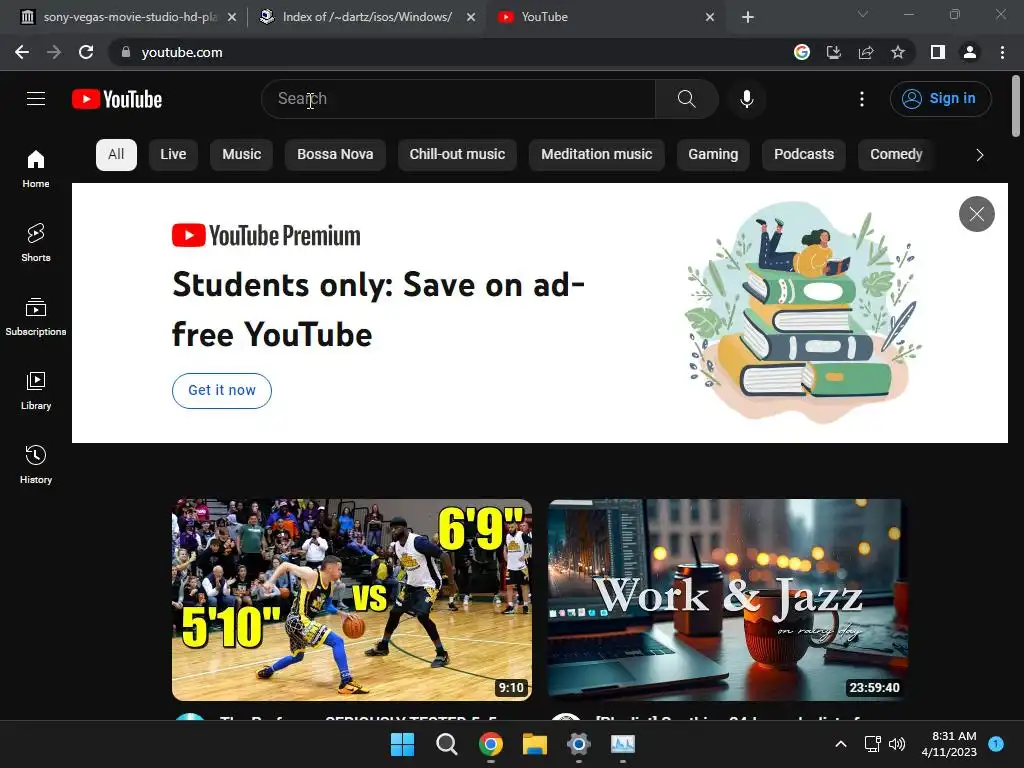Go back with browser back arrow
The height and width of the screenshot is (768, 1024).
[x=22, y=52]
